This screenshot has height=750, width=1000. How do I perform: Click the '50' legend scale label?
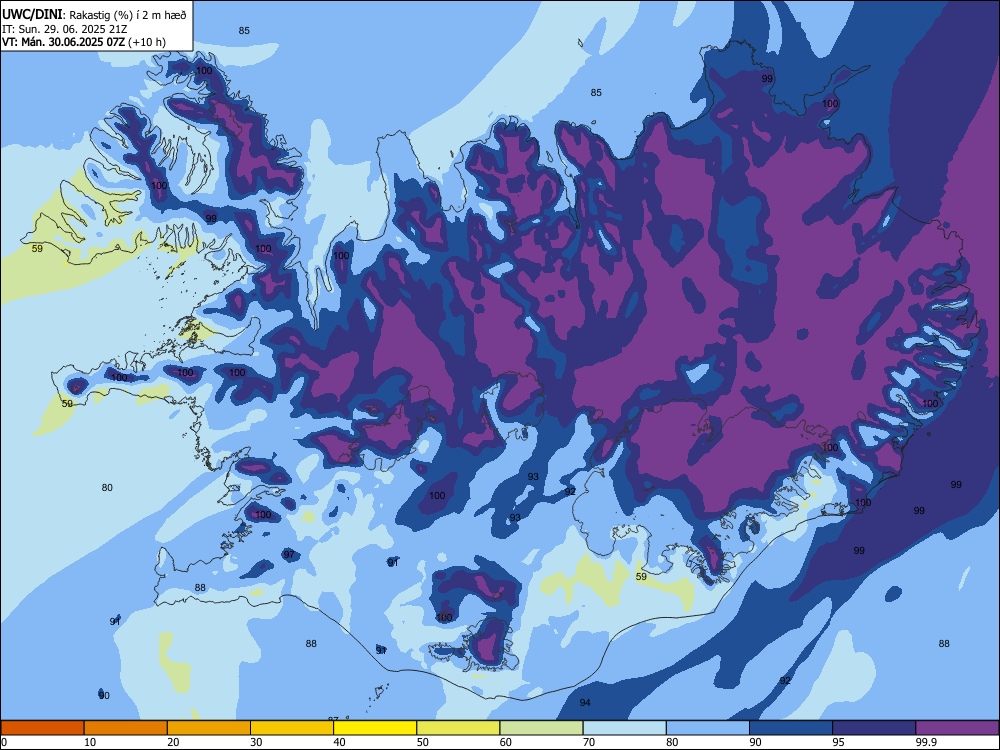coord(422,742)
